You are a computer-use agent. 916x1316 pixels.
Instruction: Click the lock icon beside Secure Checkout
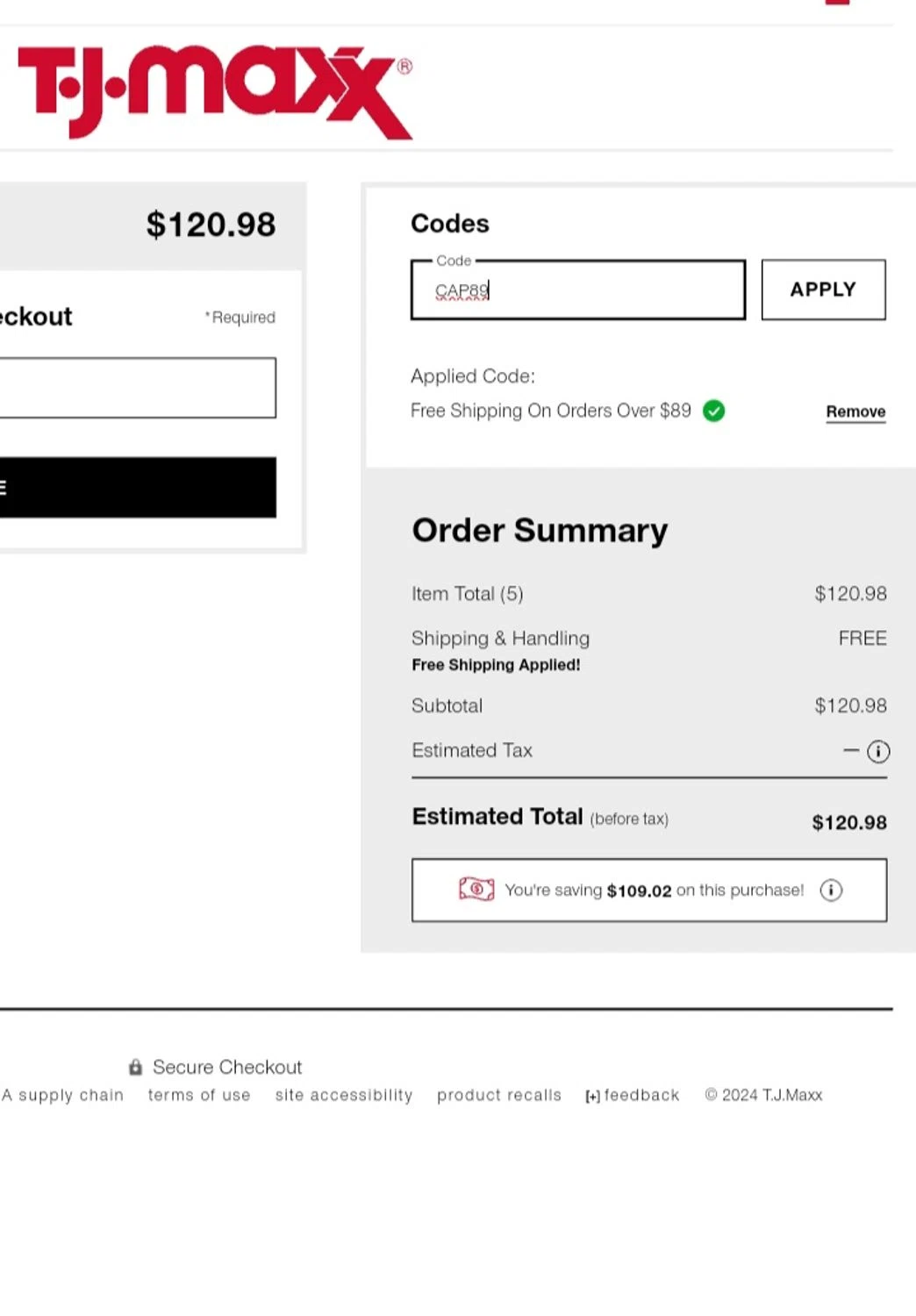[x=135, y=1068]
